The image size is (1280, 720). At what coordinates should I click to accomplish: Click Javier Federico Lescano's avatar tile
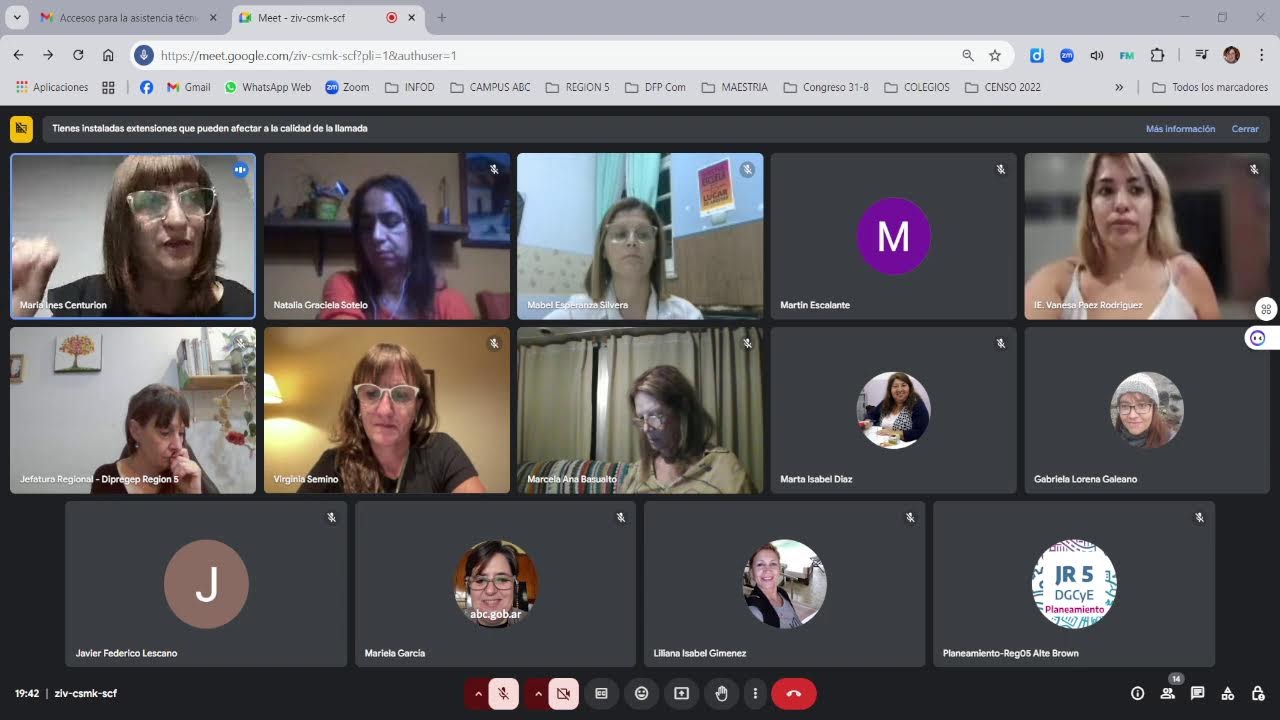tap(206, 584)
